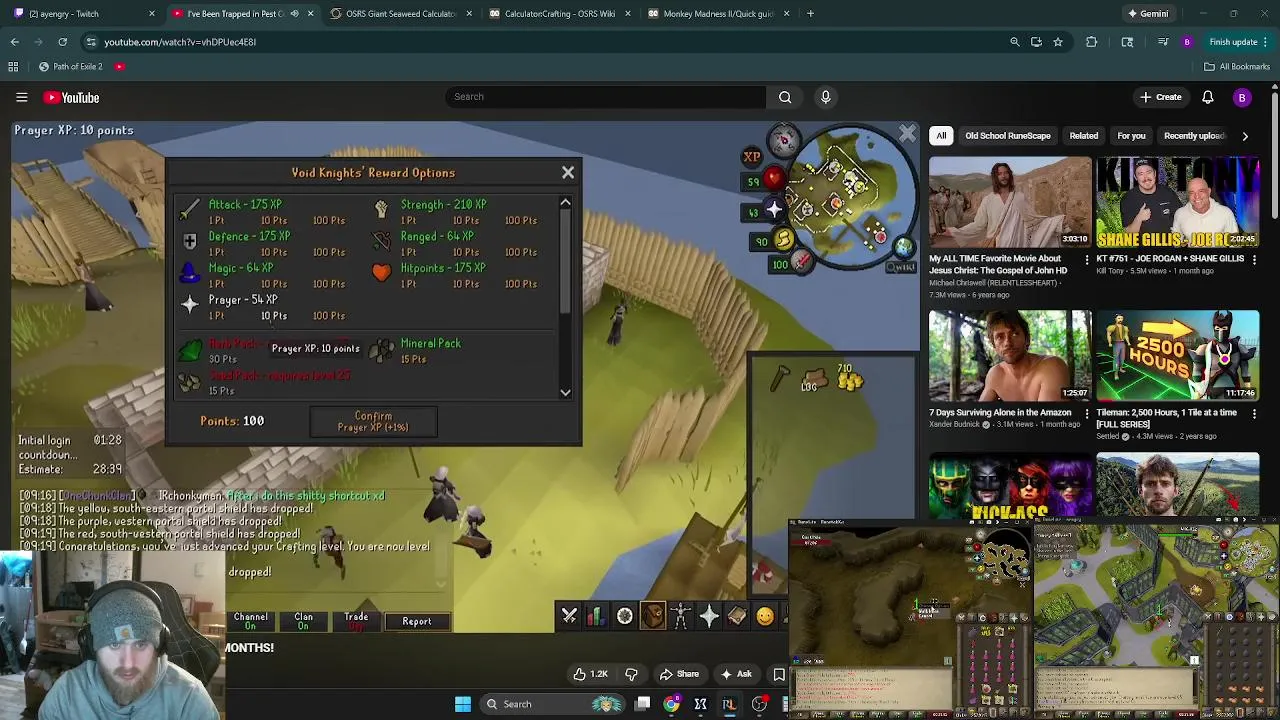Click the world map globe icon by minimap
The height and width of the screenshot is (720, 1280).
click(903, 246)
